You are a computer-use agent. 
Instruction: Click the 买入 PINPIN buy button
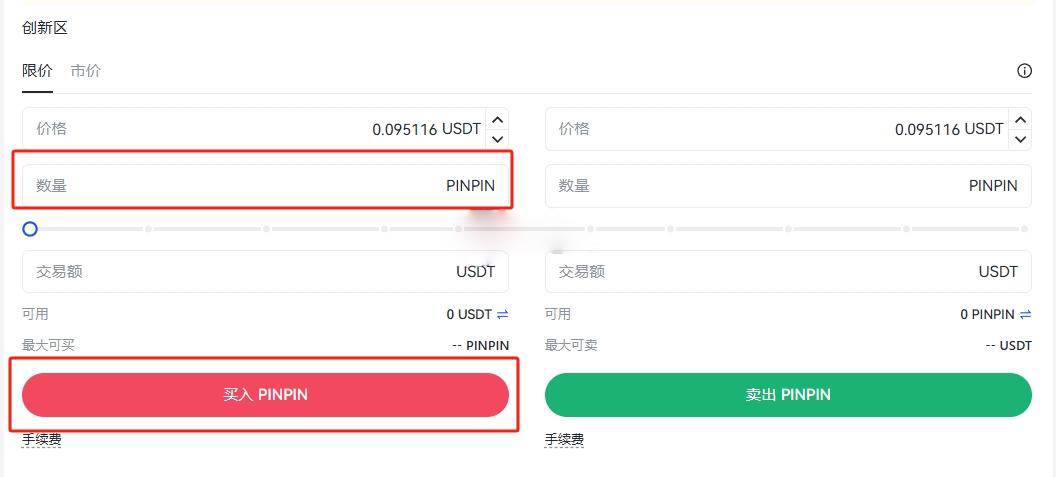coord(265,395)
